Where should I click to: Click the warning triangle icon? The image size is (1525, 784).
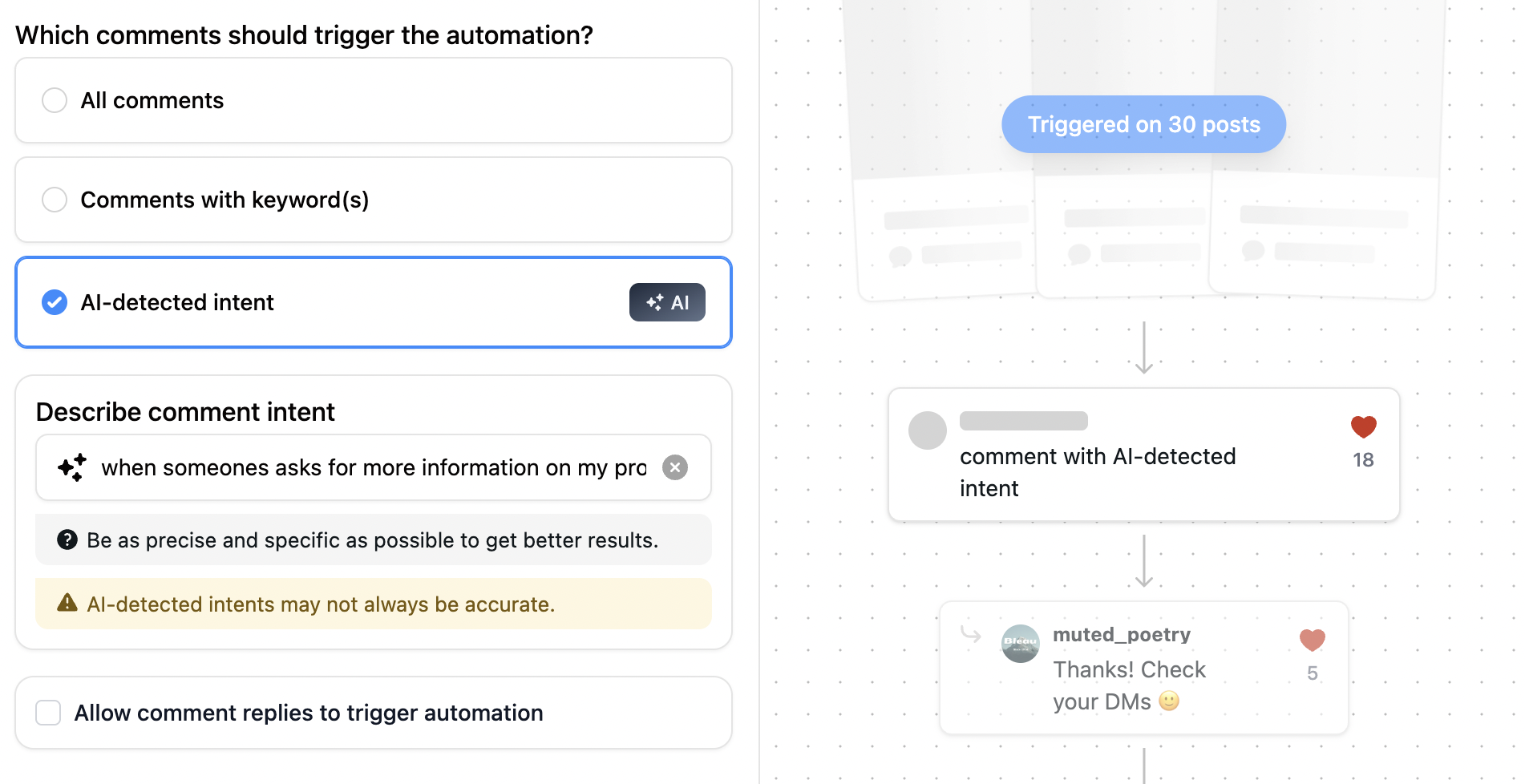[x=67, y=604]
